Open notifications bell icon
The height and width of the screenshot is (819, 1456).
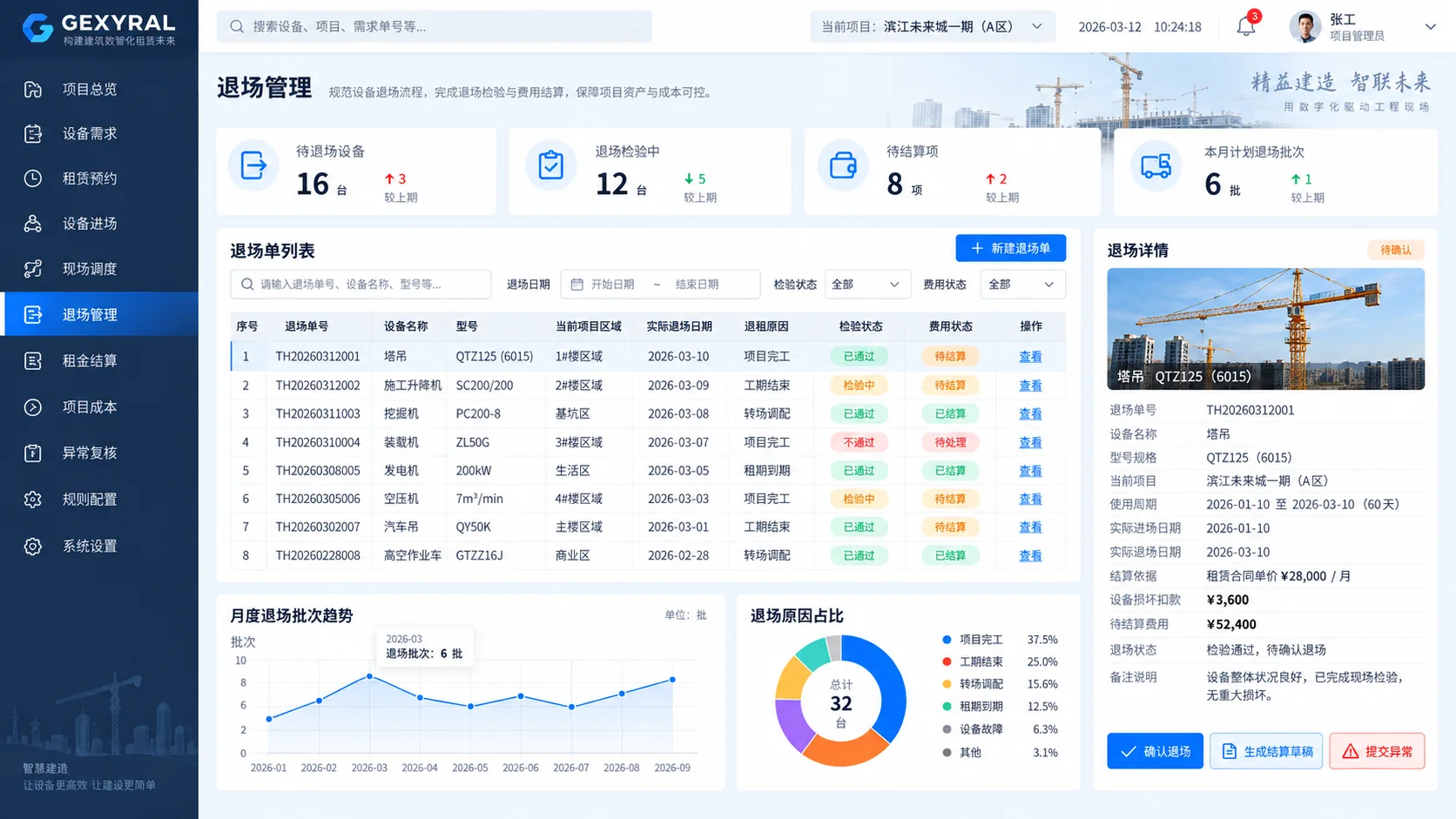click(1246, 26)
